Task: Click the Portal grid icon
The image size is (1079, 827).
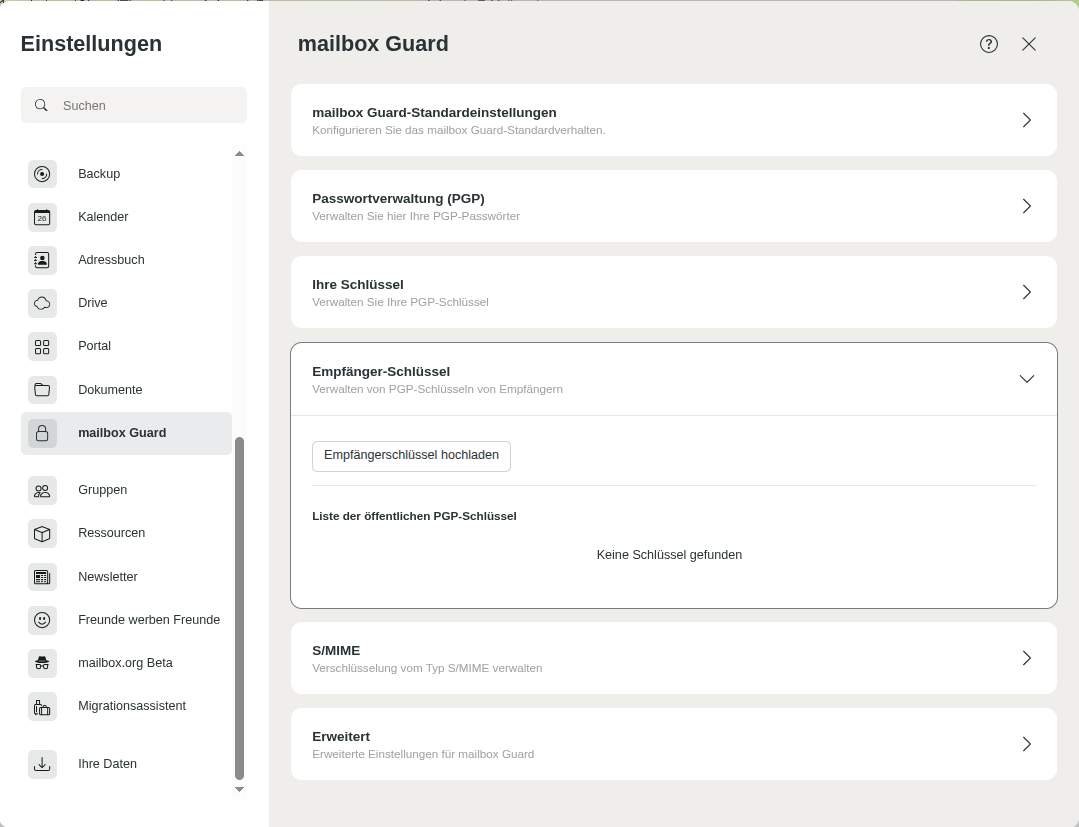Action: 42,346
